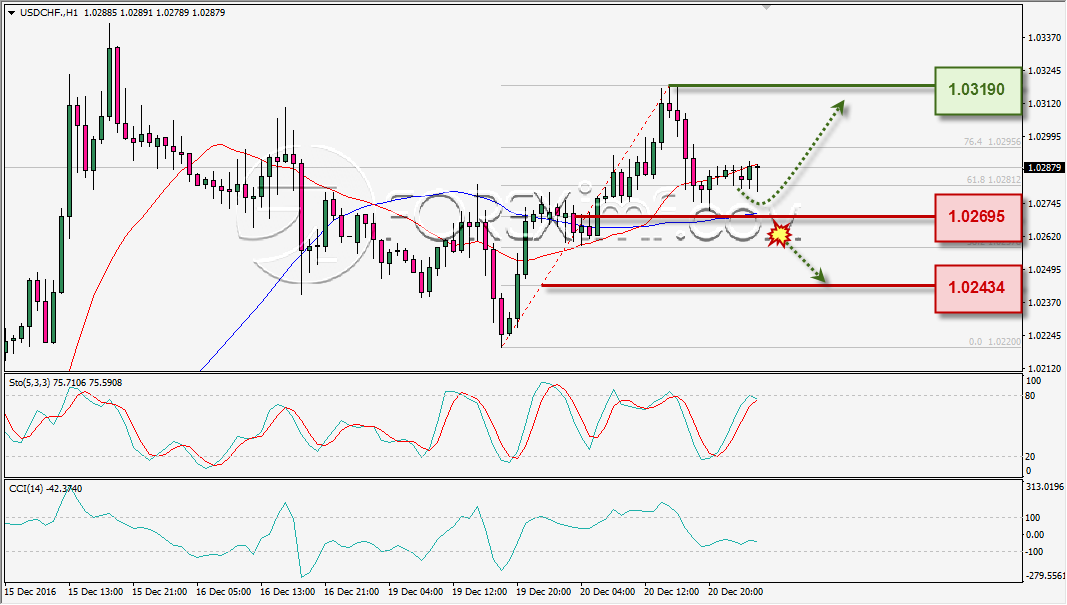Click time axis label 20 Dec 04:00
Screen dimensions: 1067x605
[607, 592]
